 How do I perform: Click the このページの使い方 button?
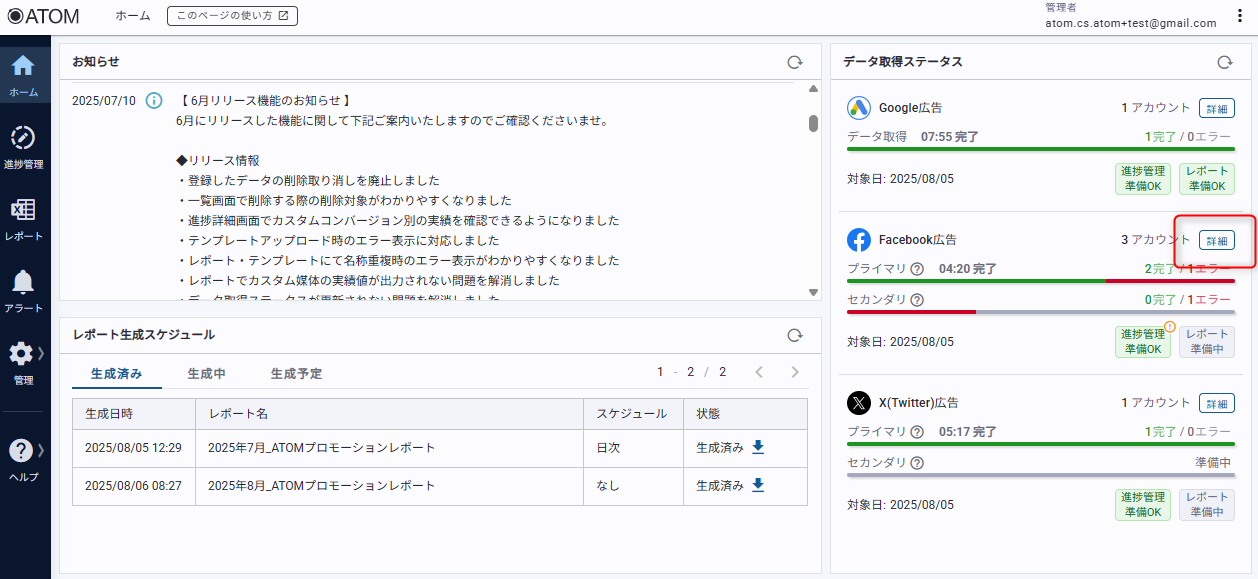(232, 16)
